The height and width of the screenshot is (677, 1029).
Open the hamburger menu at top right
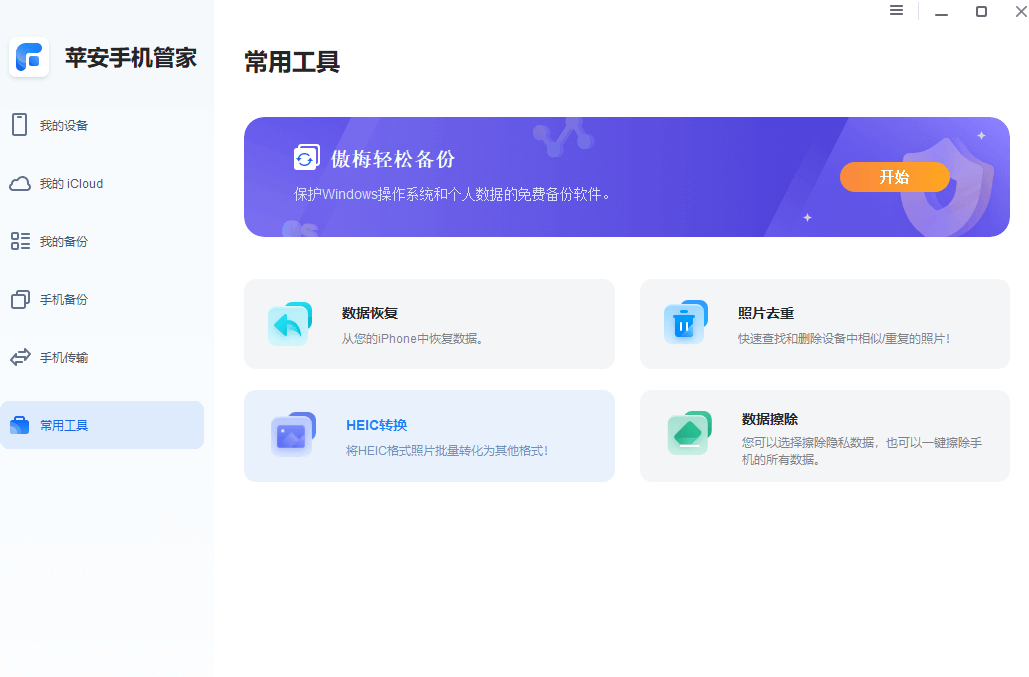[896, 11]
